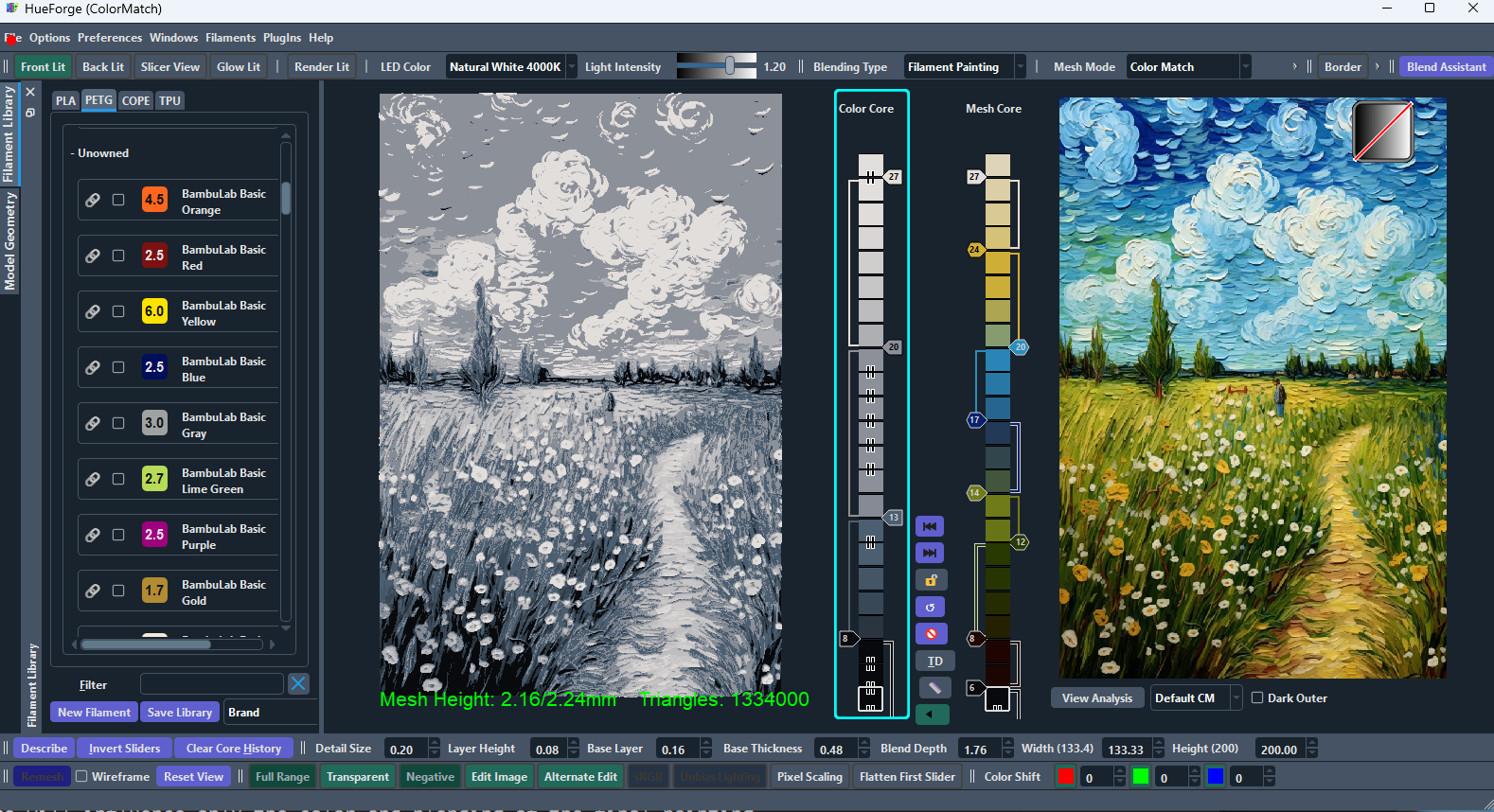Click the Light Intensity slider handle

tap(730, 66)
